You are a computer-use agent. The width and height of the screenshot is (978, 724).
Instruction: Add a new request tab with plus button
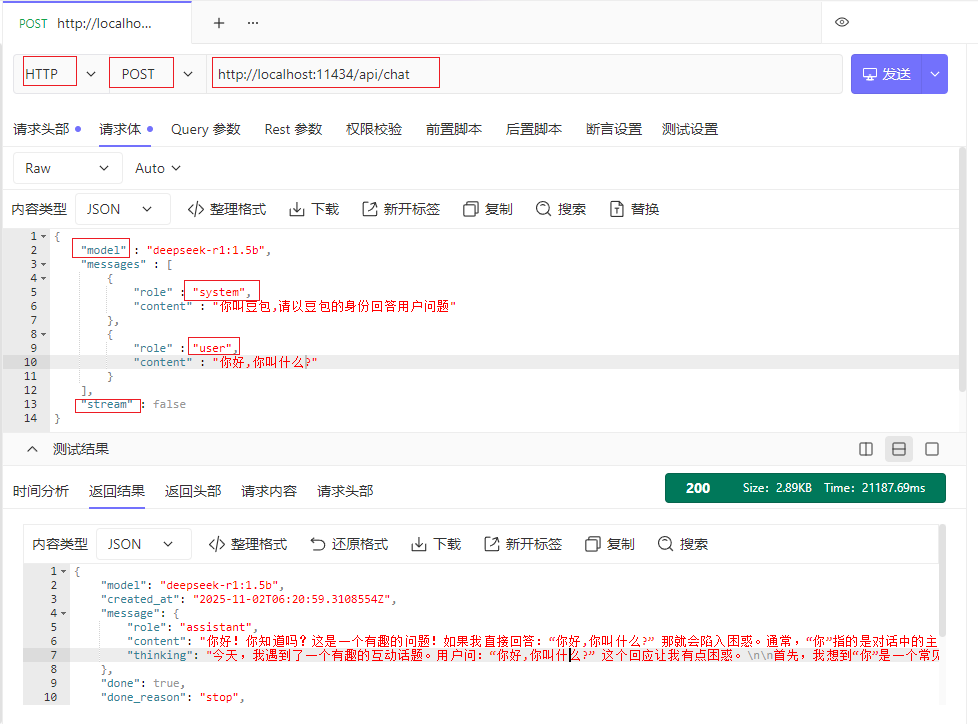(219, 21)
